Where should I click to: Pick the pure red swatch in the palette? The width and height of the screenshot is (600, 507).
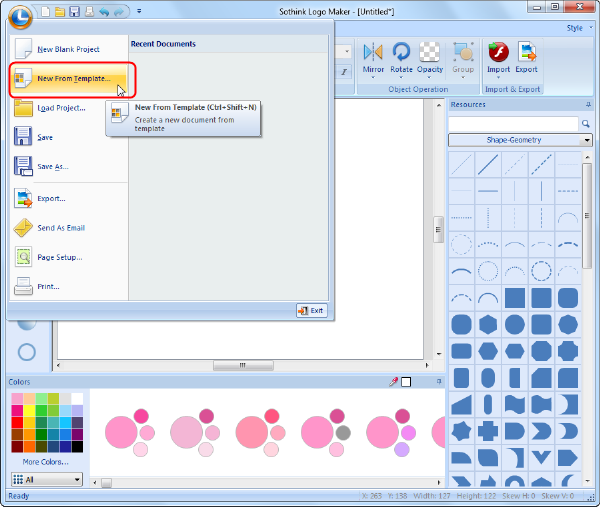pyautogui.click(x=17, y=422)
